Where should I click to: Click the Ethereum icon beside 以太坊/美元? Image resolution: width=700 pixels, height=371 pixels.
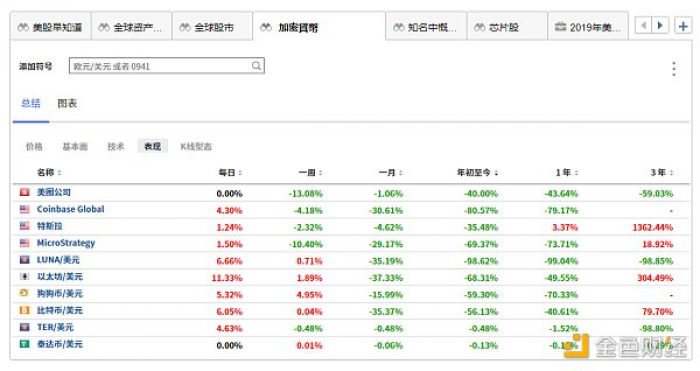[25, 276]
